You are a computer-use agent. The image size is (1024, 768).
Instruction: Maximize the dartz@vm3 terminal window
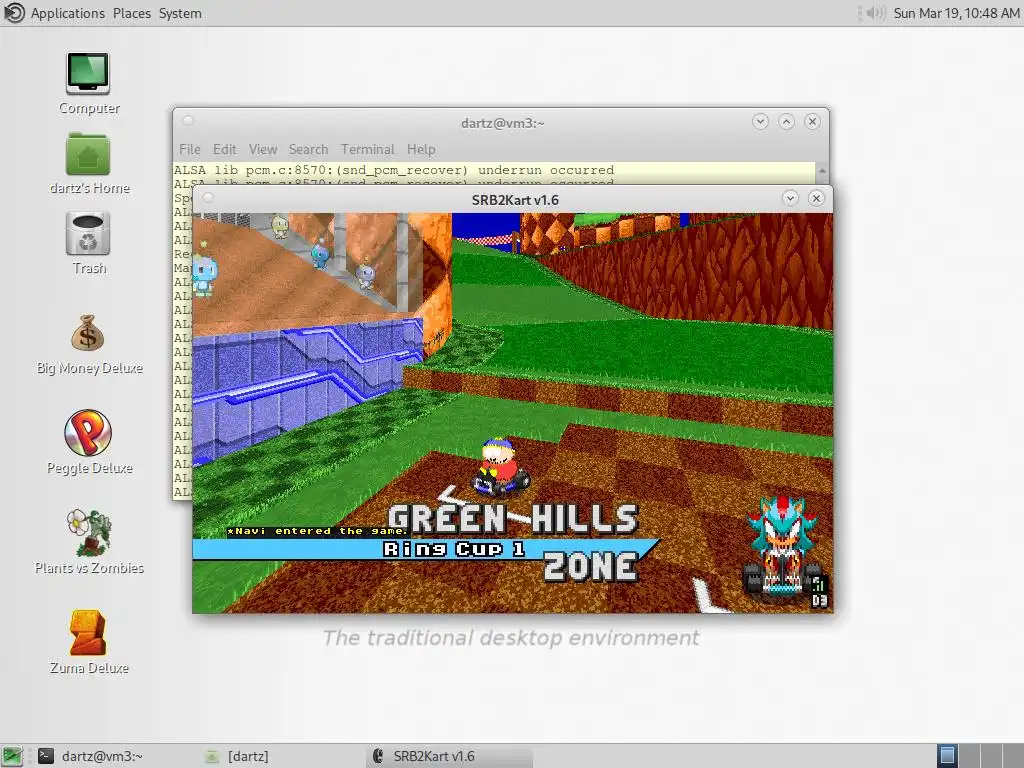point(786,121)
